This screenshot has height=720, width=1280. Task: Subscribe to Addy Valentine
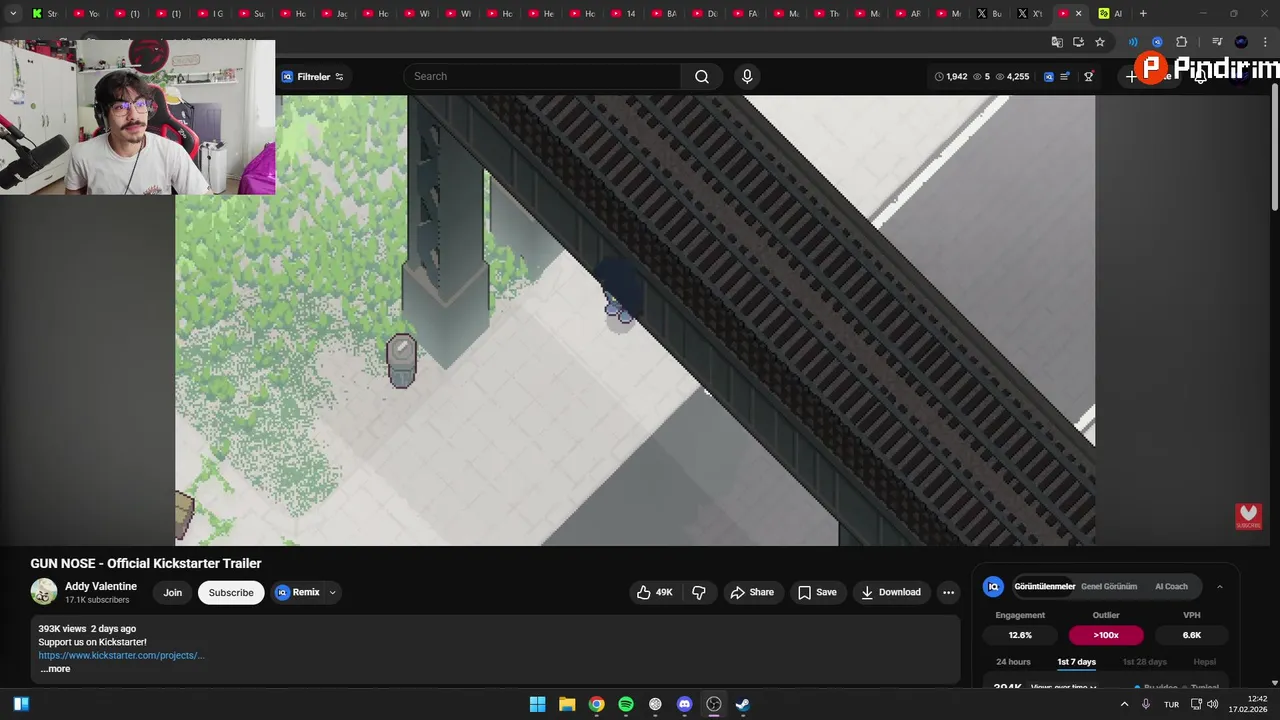231,592
